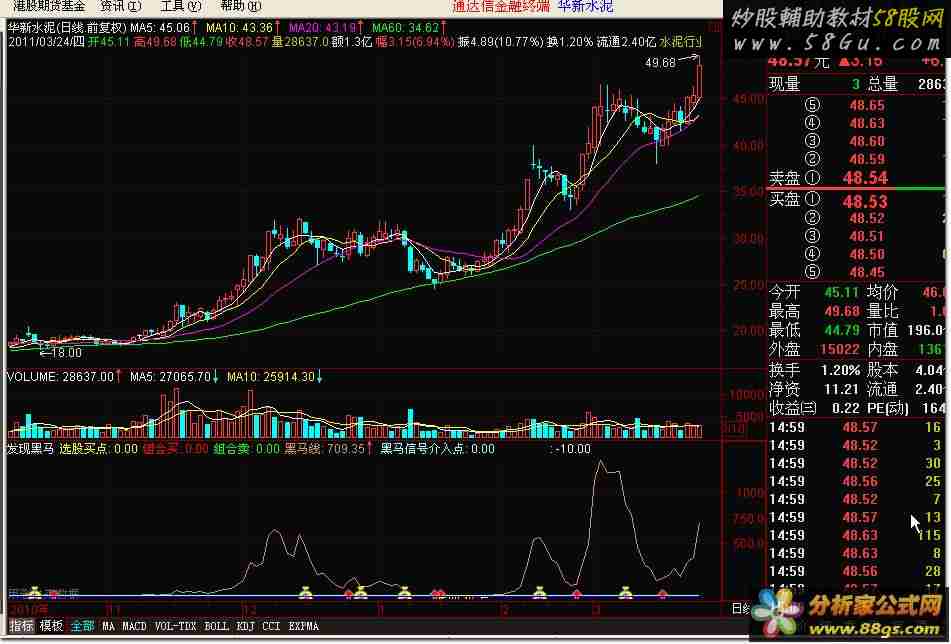951x644 pixels.
Task: Click the 通达信金融终端 title text
Action: click(501, 7)
